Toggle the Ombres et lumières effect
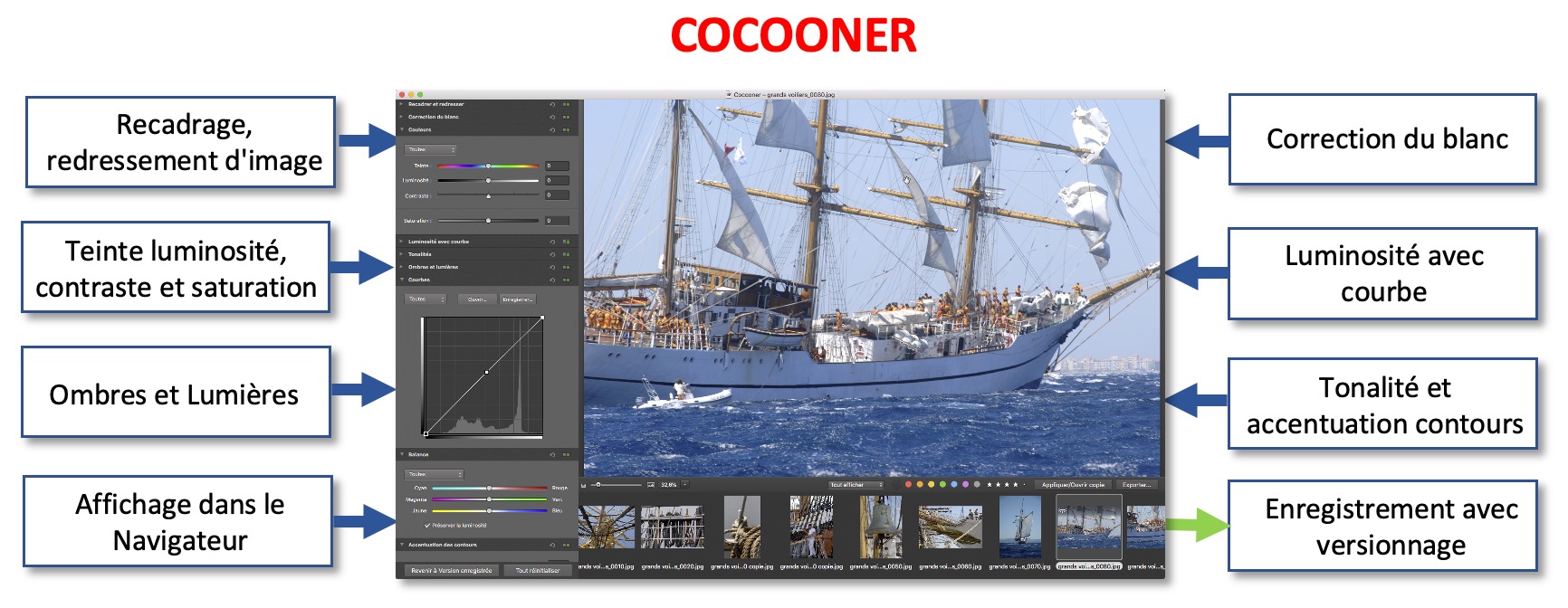 point(567,267)
